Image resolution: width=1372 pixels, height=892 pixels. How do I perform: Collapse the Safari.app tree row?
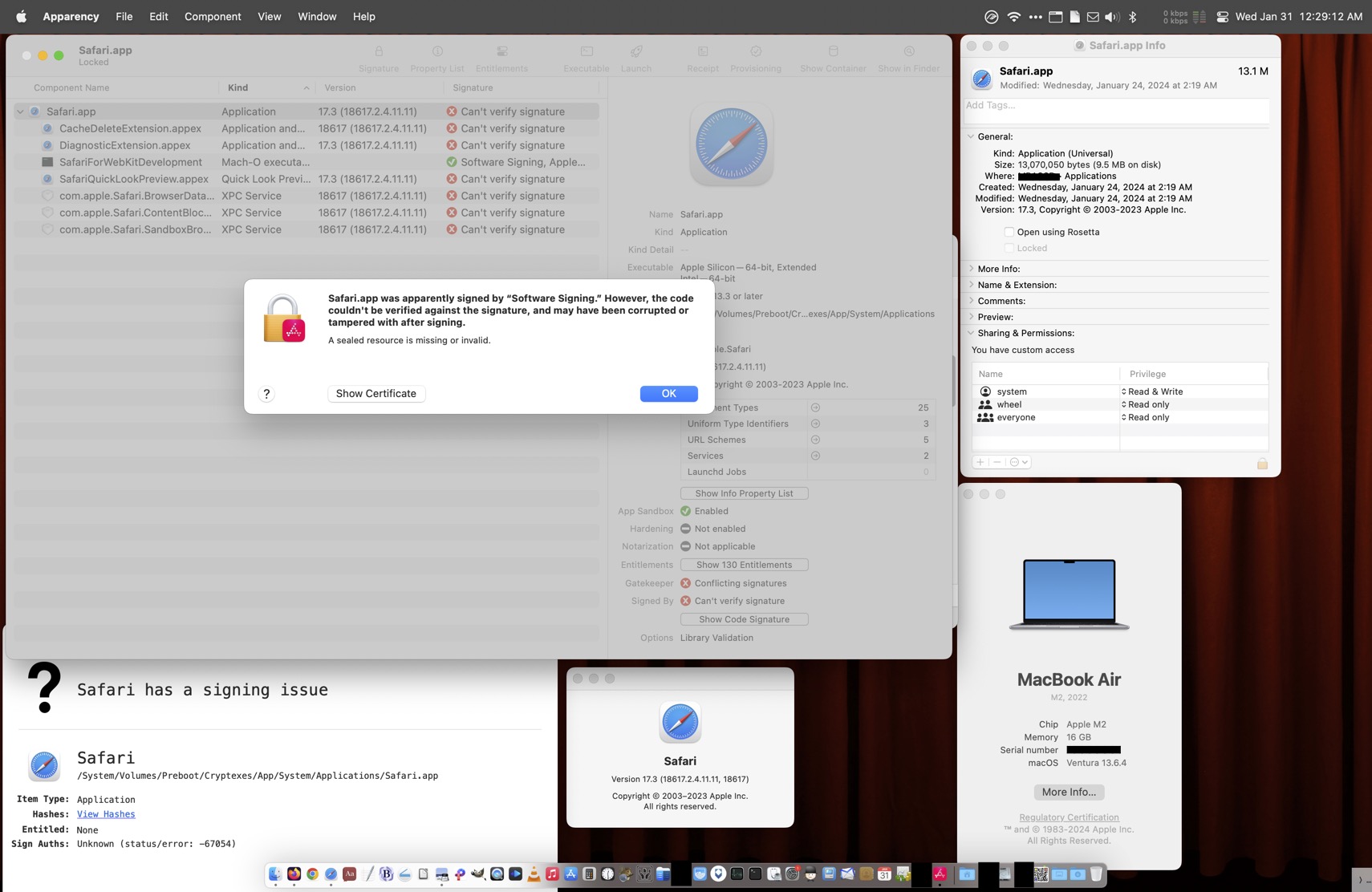20,111
